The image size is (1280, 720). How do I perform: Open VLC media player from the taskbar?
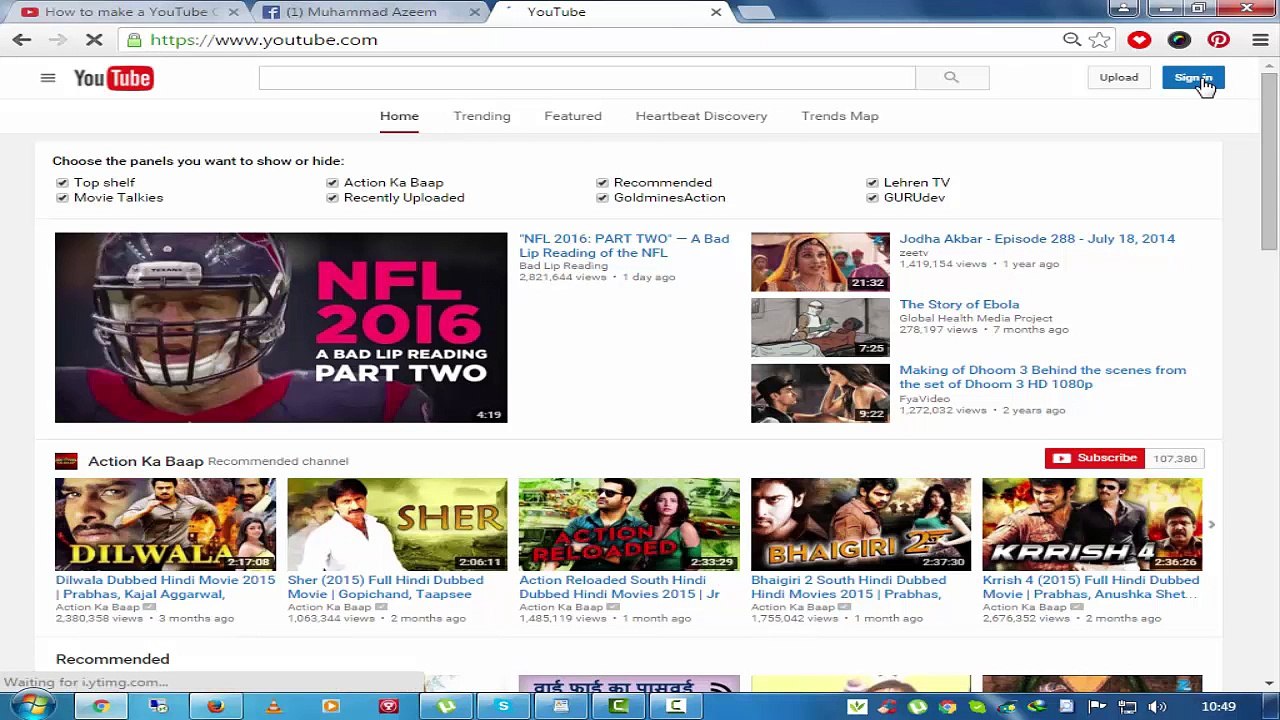click(273, 706)
